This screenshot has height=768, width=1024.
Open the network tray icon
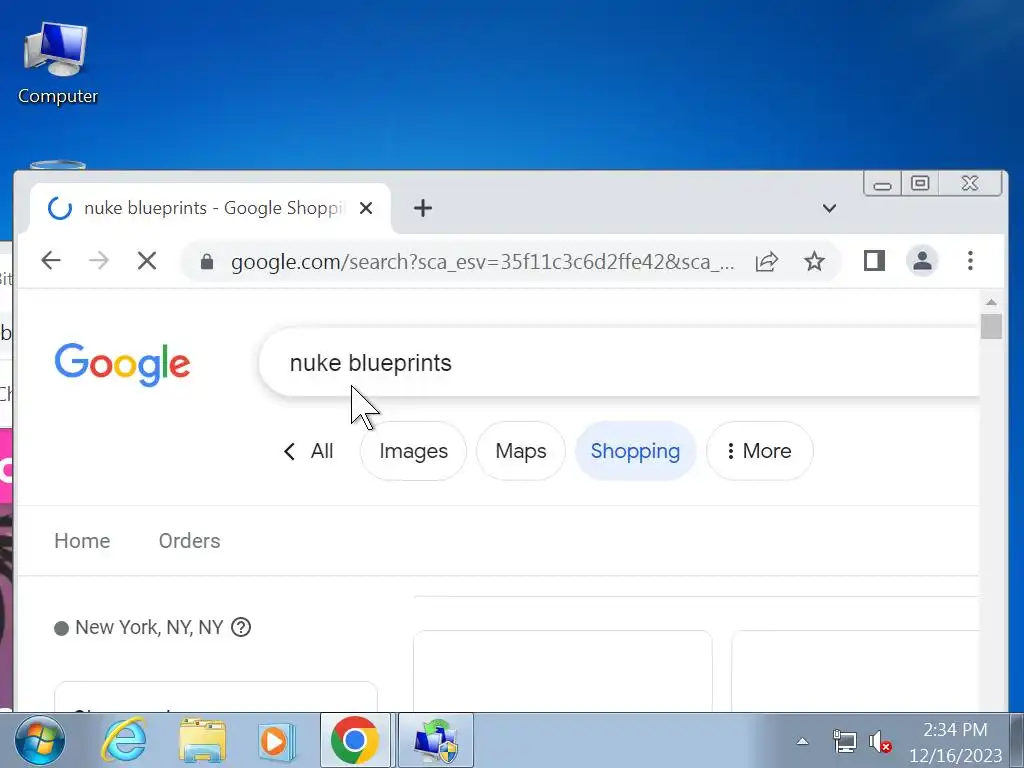point(844,742)
